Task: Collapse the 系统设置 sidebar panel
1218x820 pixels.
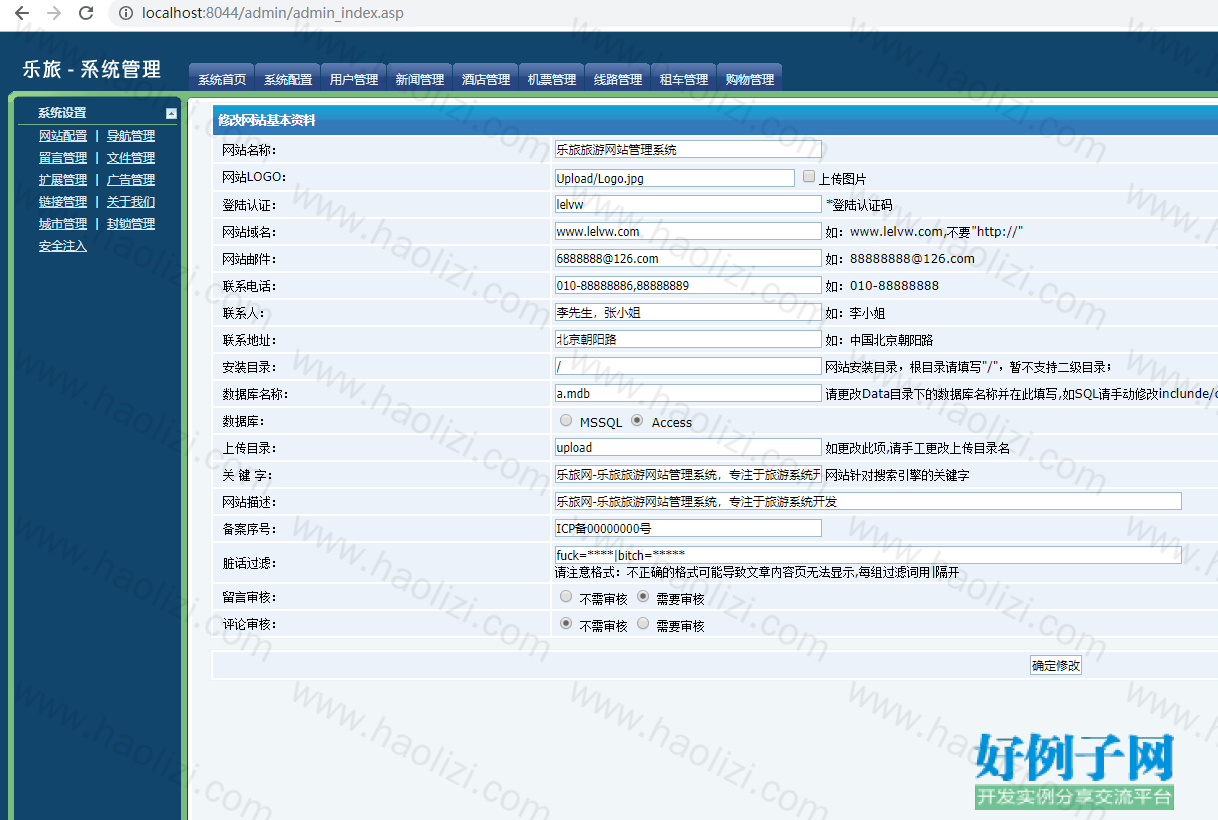Action: point(171,114)
